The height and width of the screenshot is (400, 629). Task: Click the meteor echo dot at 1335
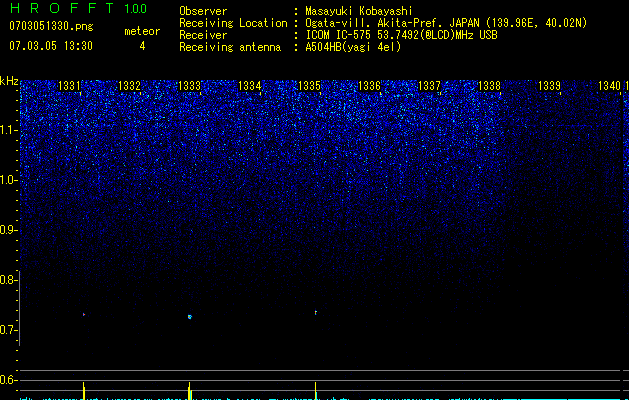click(x=316, y=312)
